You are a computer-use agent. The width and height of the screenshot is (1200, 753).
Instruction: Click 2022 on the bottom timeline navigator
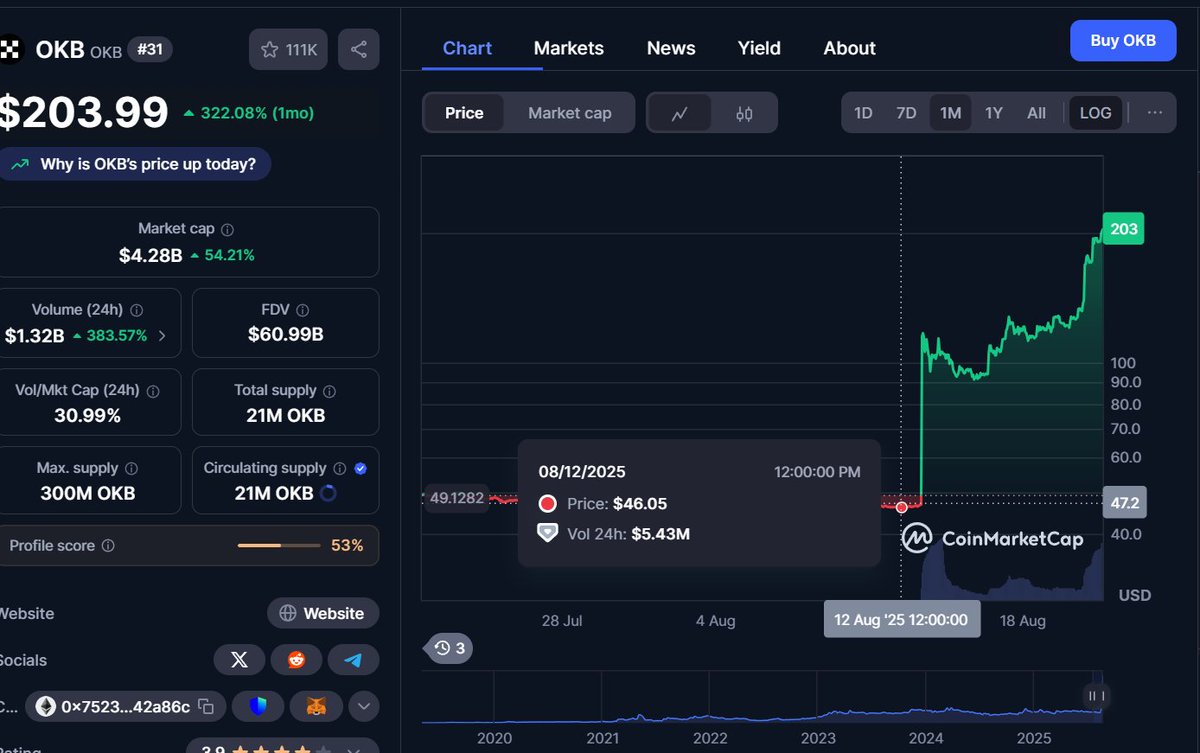710,738
